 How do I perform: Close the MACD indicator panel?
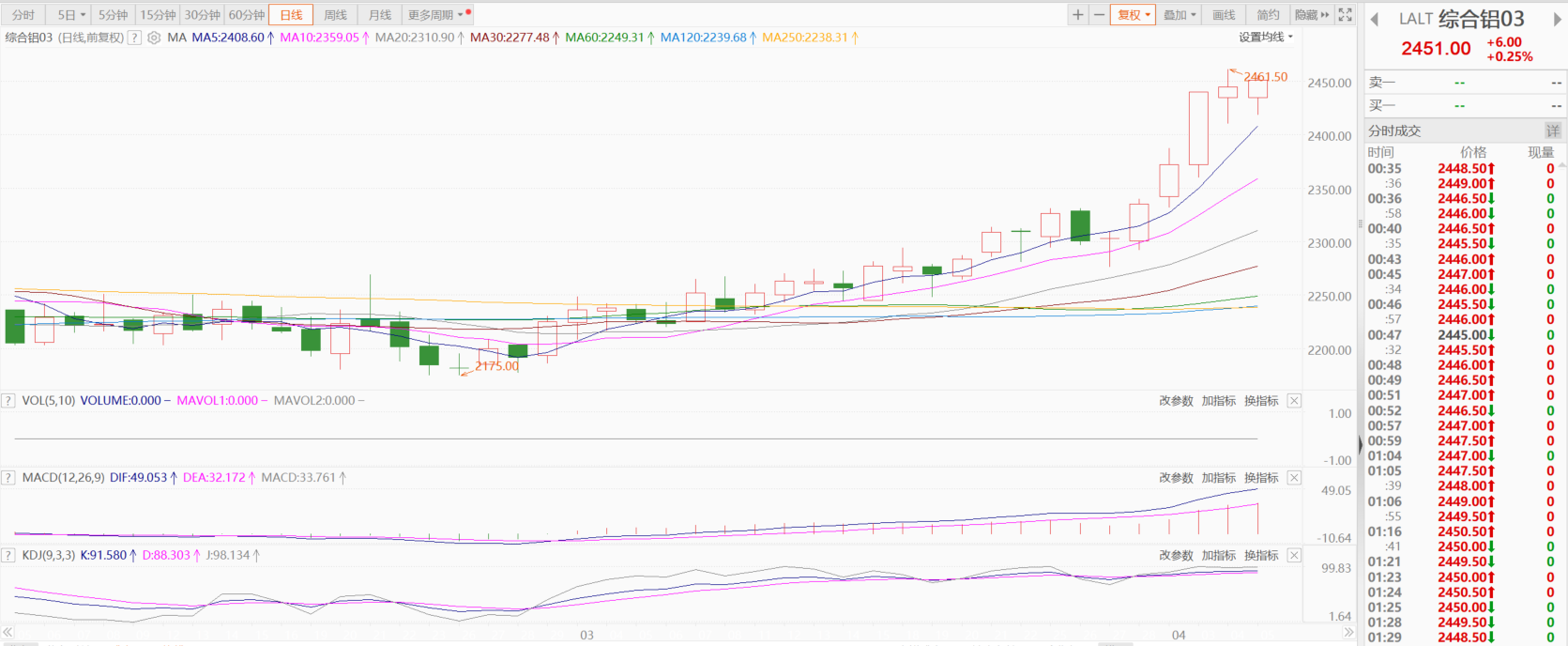pos(1294,478)
